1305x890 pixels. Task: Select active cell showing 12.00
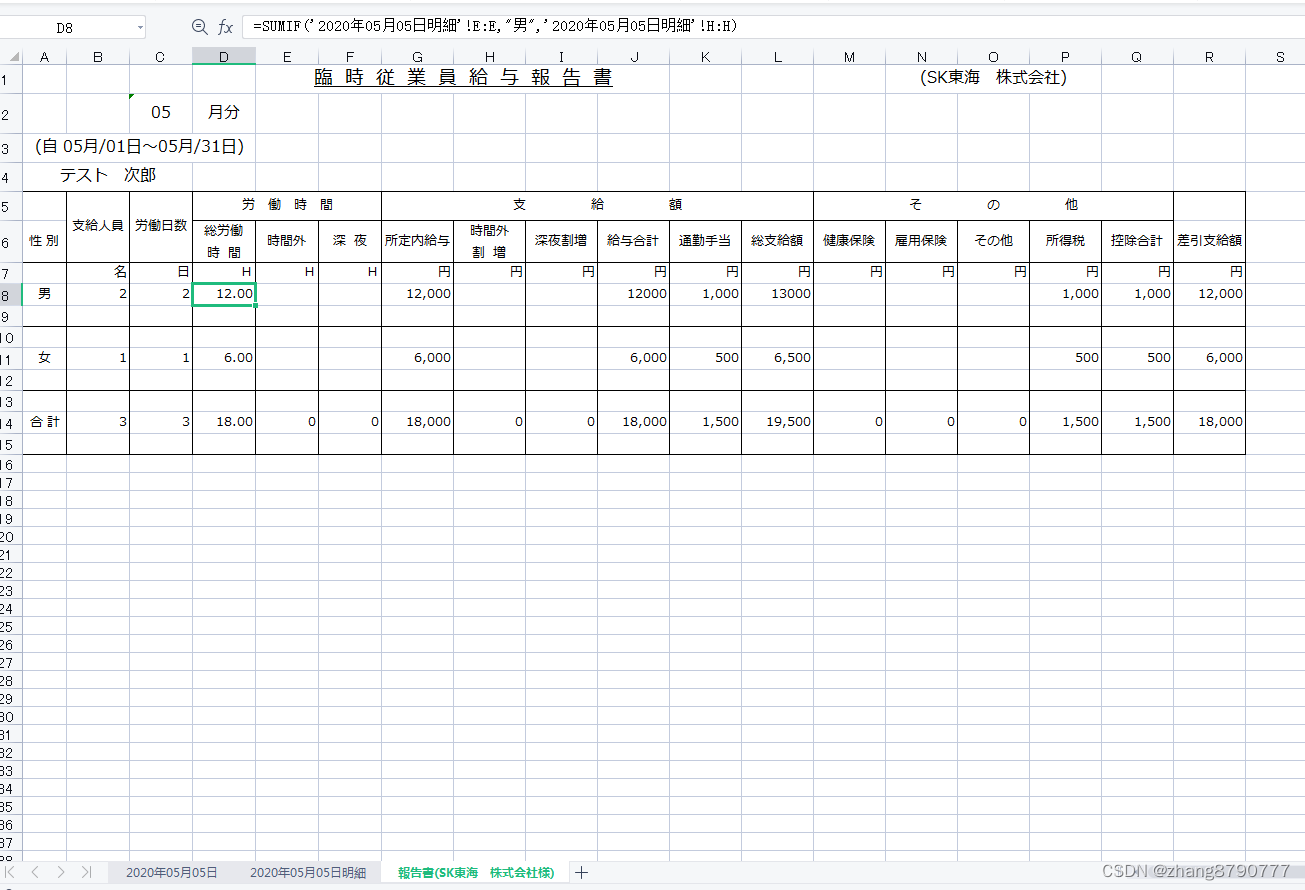pos(224,294)
